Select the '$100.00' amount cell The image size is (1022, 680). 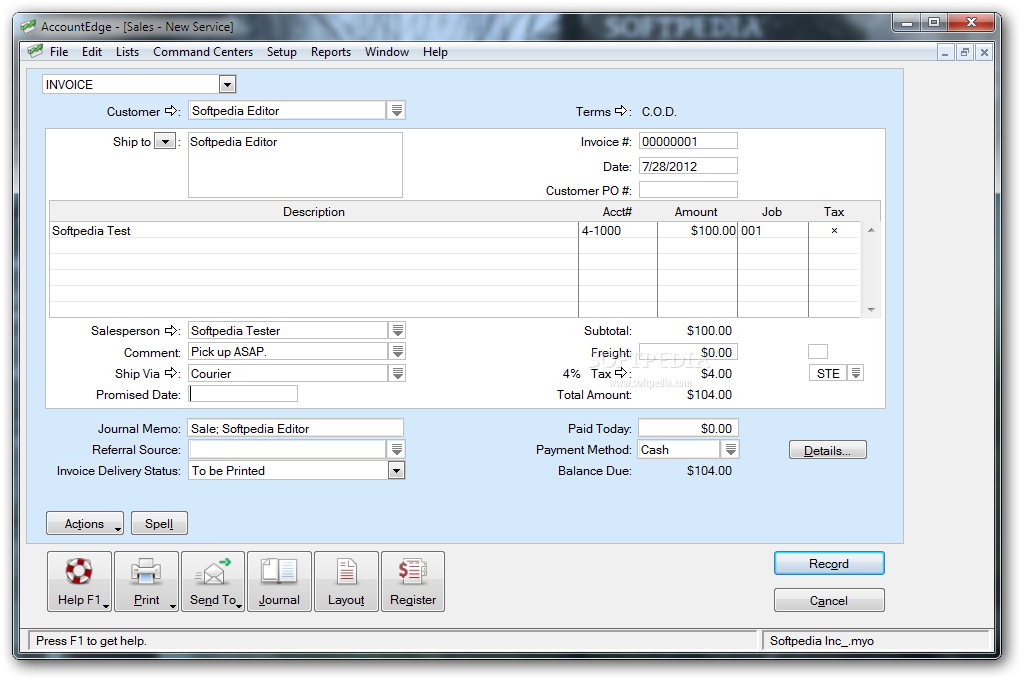click(x=697, y=230)
